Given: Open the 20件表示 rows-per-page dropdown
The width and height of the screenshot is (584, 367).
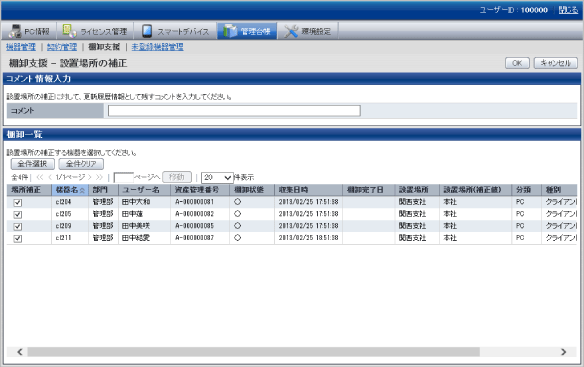Looking at the screenshot, I should 217,177.
